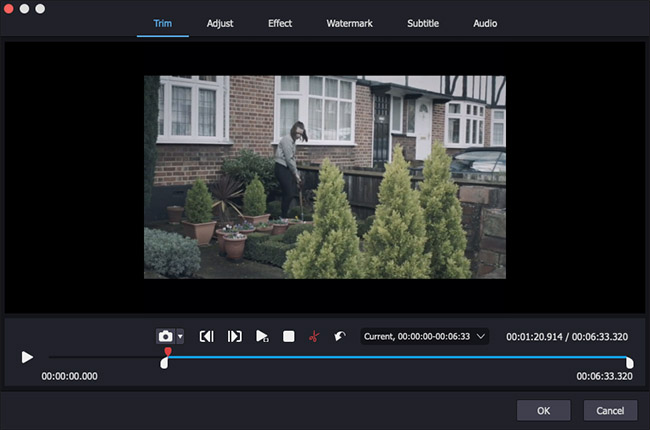
Task: Set trim start with left bracket icon
Action: 206,336
